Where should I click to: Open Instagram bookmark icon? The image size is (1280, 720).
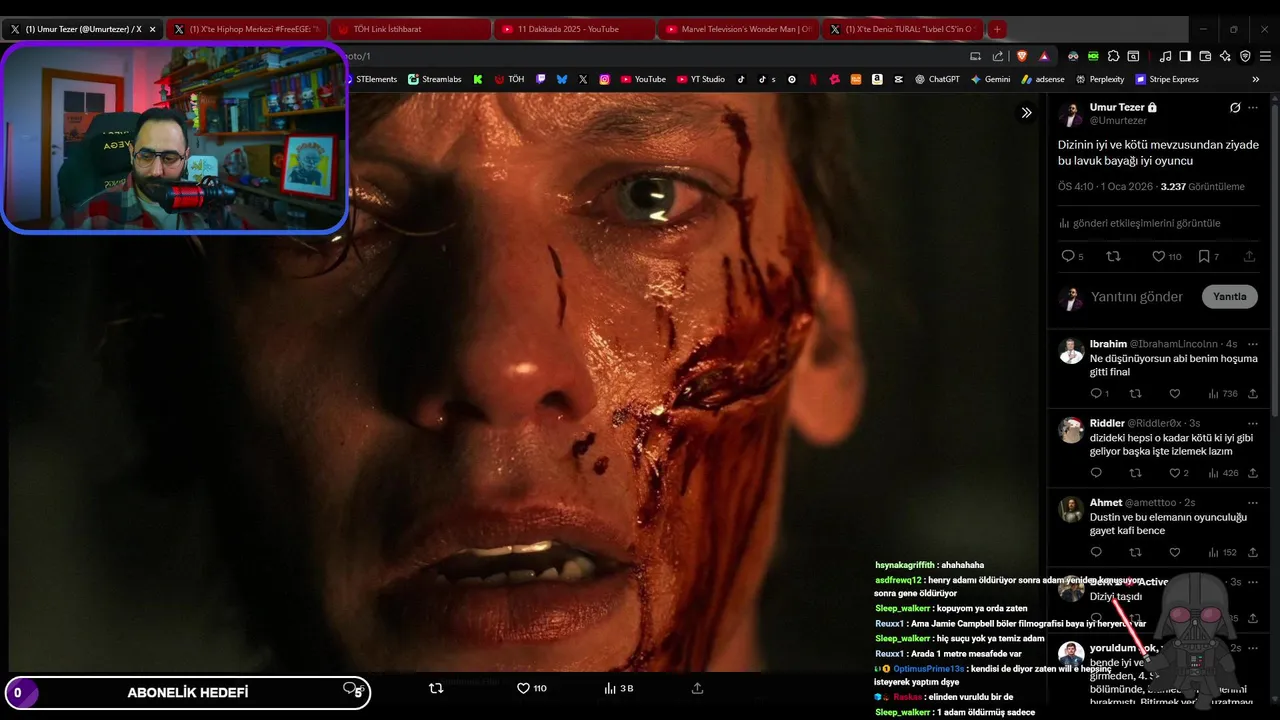tap(605, 79)
